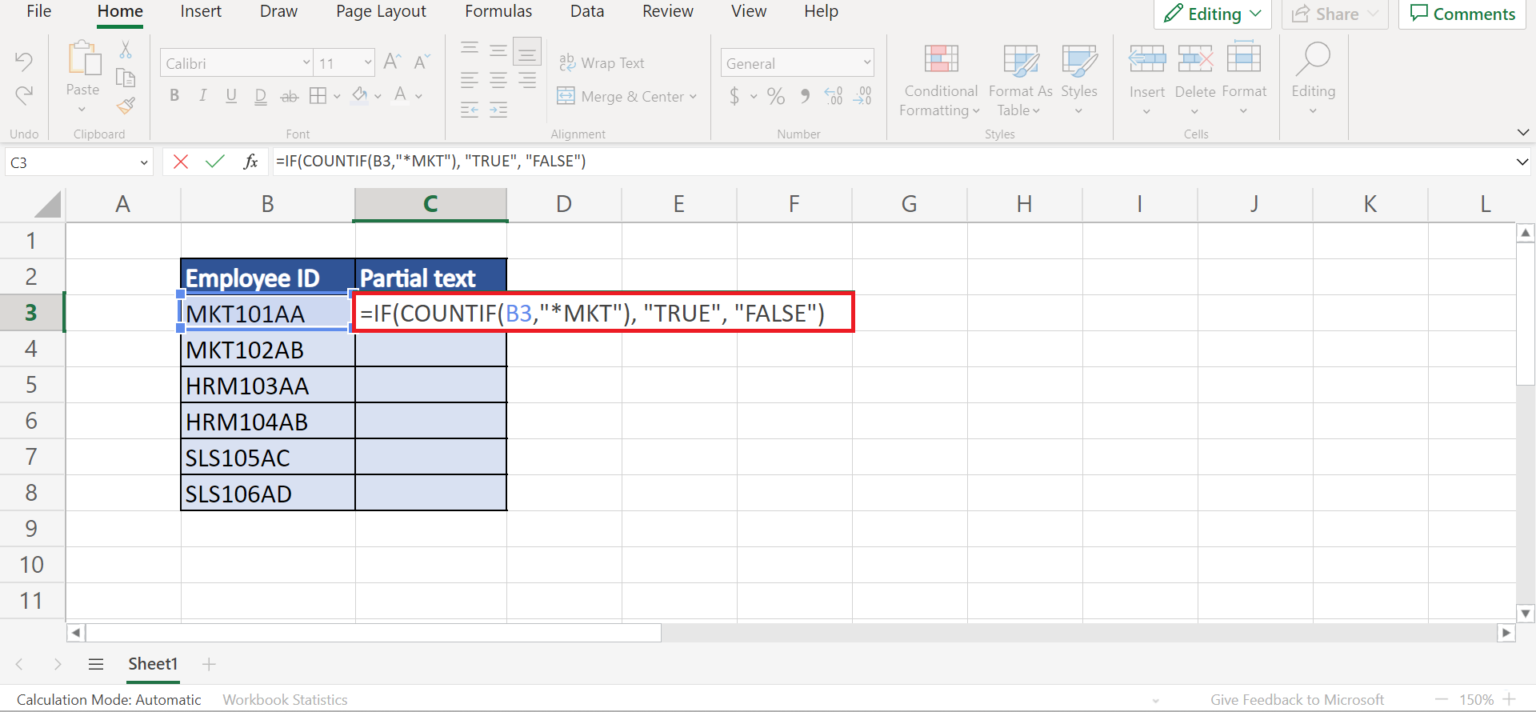Toggle underline formatting
The width and height of the screenshot is (1536, 712).
pyautogui.click(x=231, y=95)
